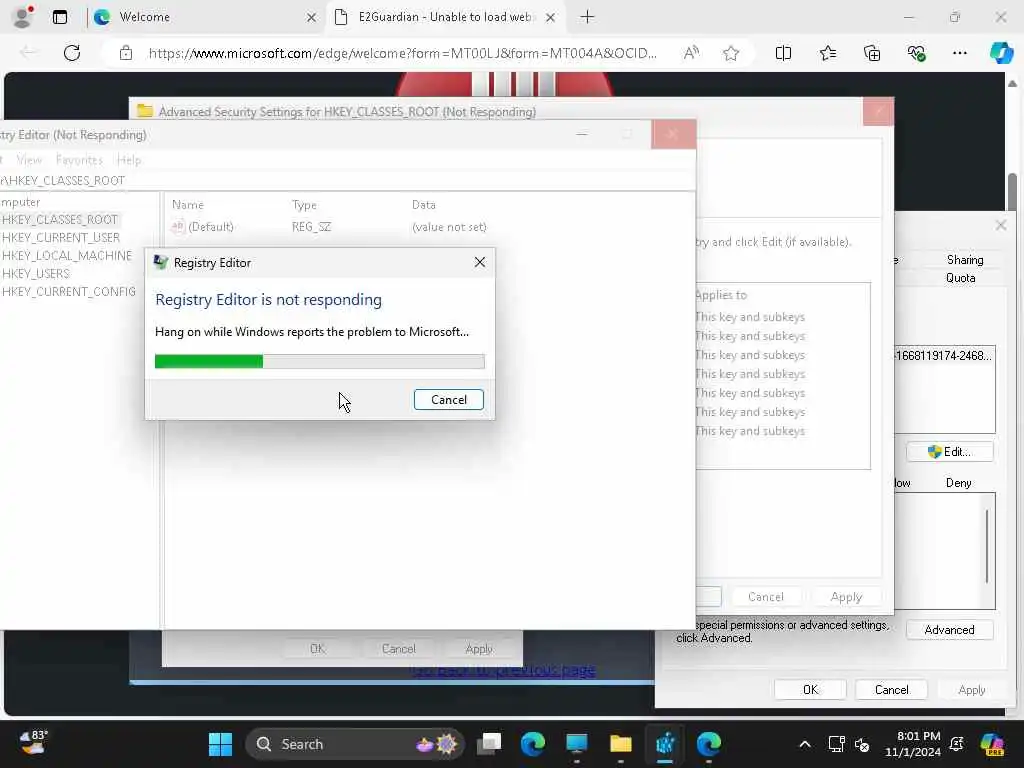Click the registry path address bar
1024x768 pixels.
coord(346,180)
